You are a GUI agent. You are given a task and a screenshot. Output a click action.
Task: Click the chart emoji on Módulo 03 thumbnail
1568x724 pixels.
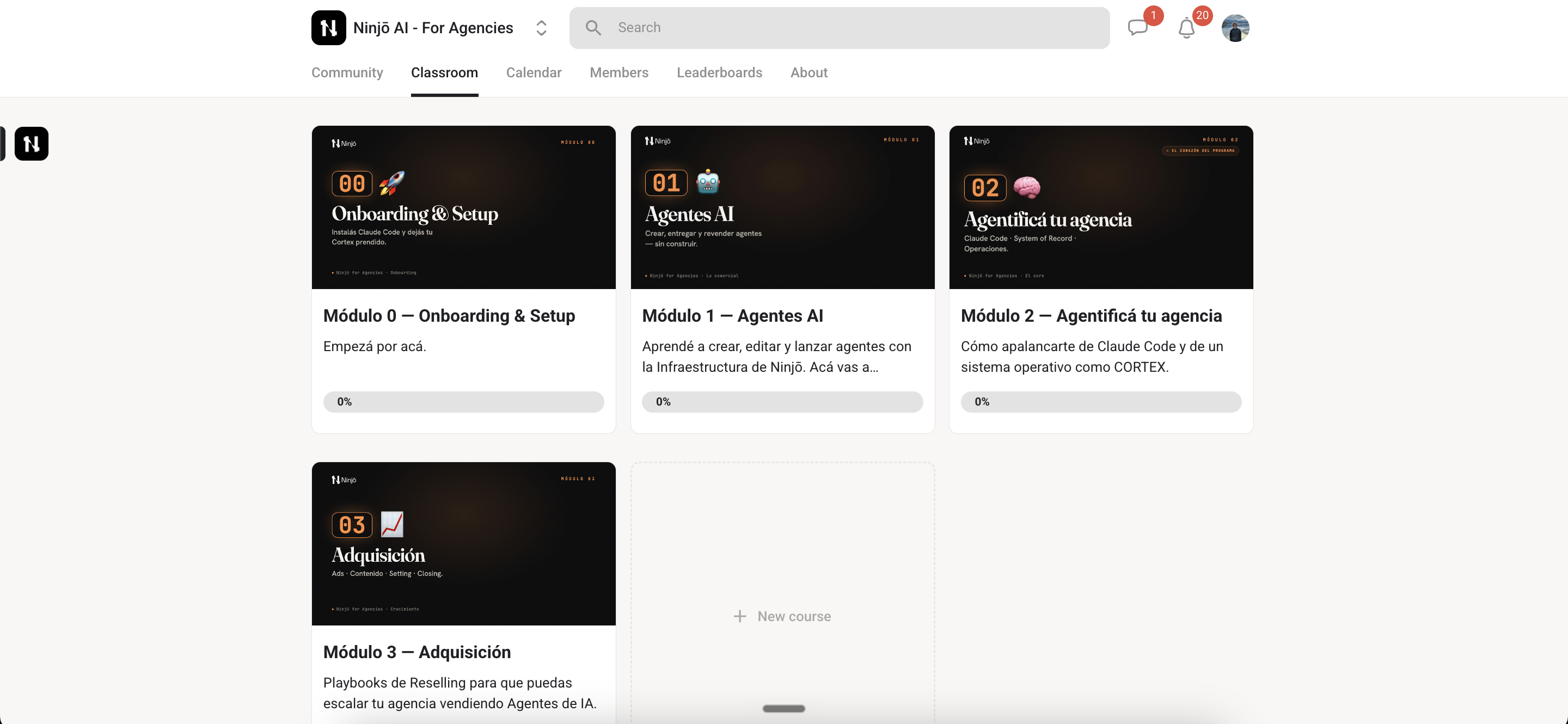point(392,524)
